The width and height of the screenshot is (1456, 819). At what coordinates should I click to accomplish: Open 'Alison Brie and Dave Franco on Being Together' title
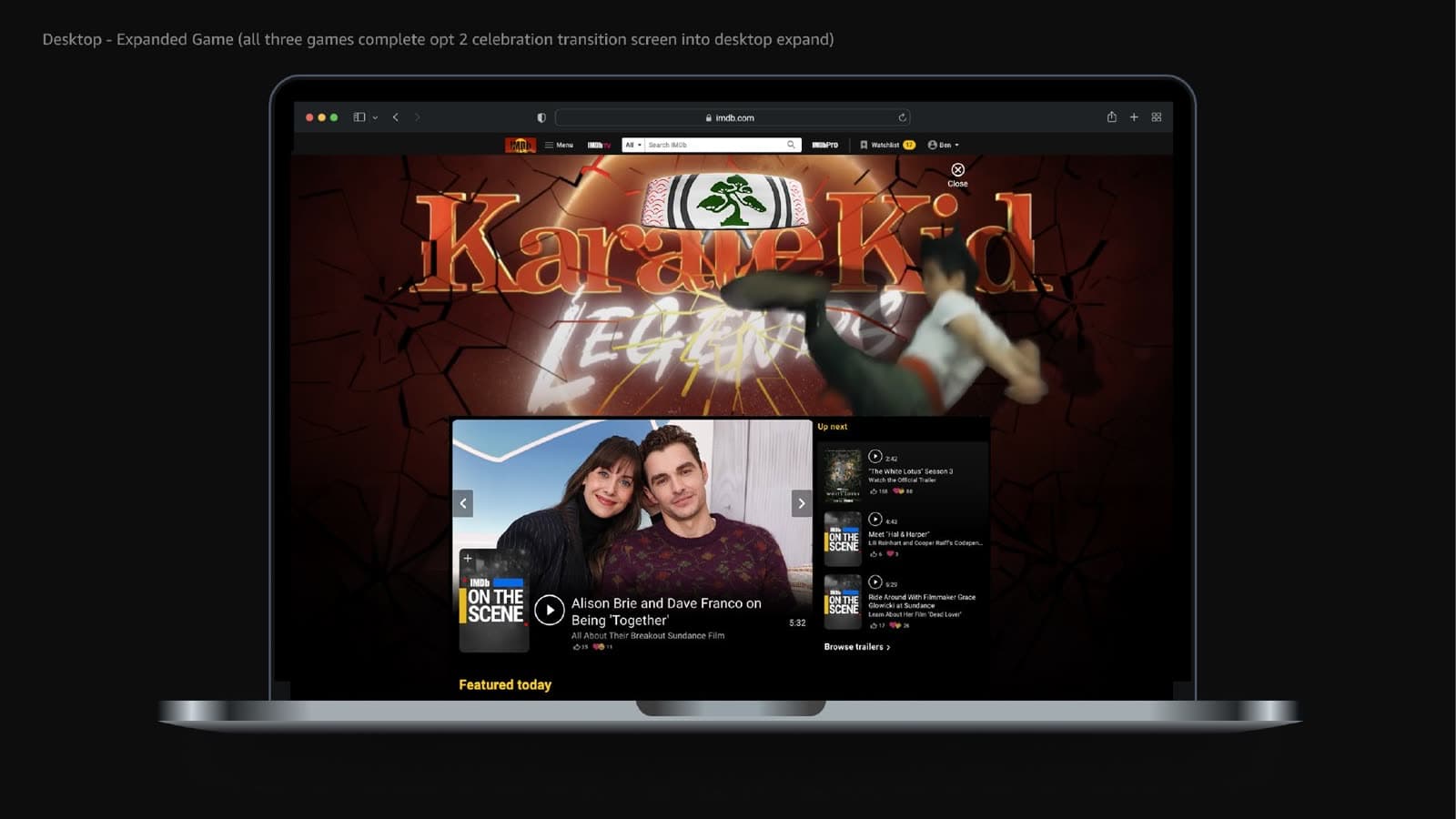click(666, 612)
